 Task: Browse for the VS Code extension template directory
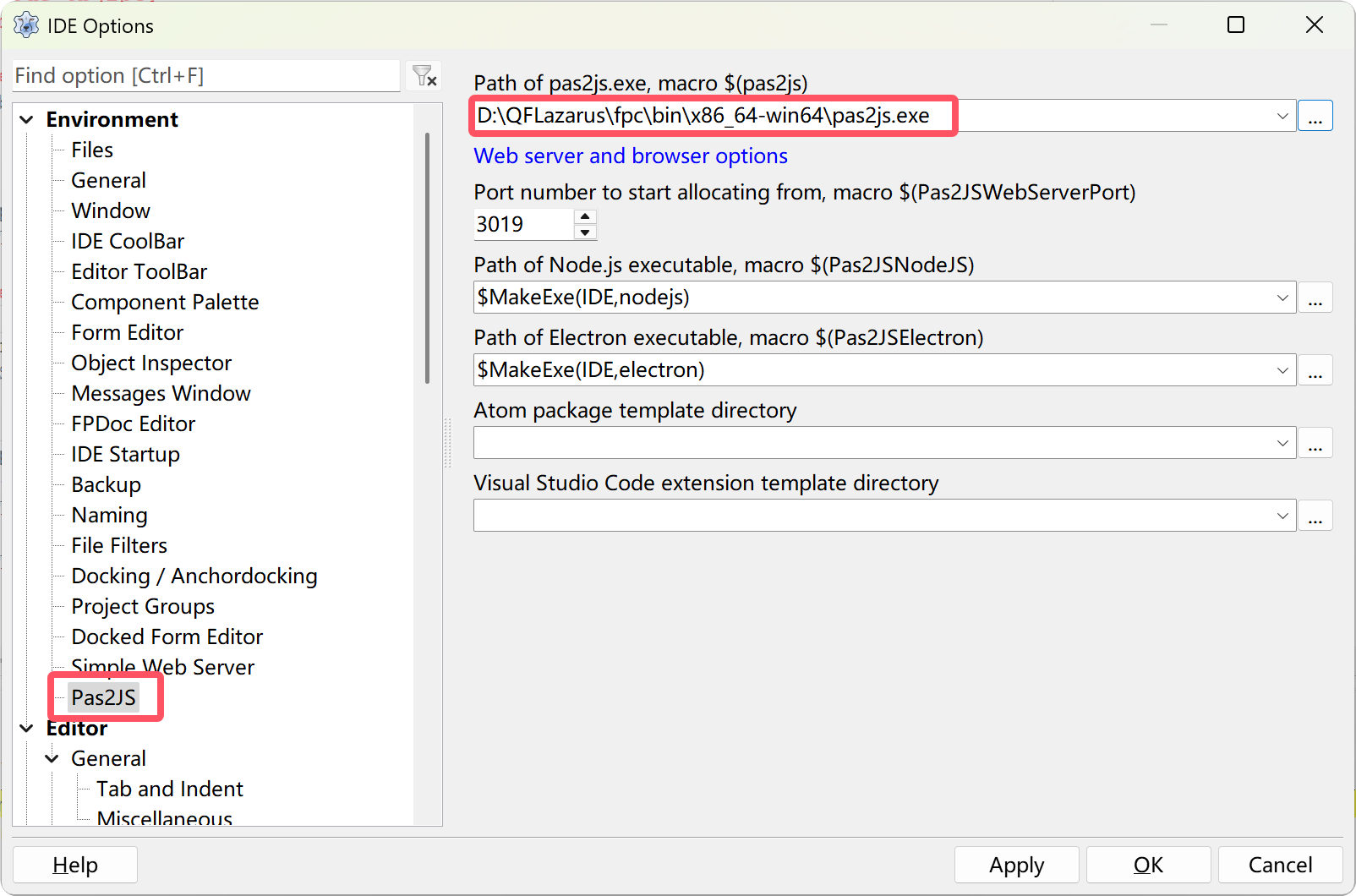1315,516
